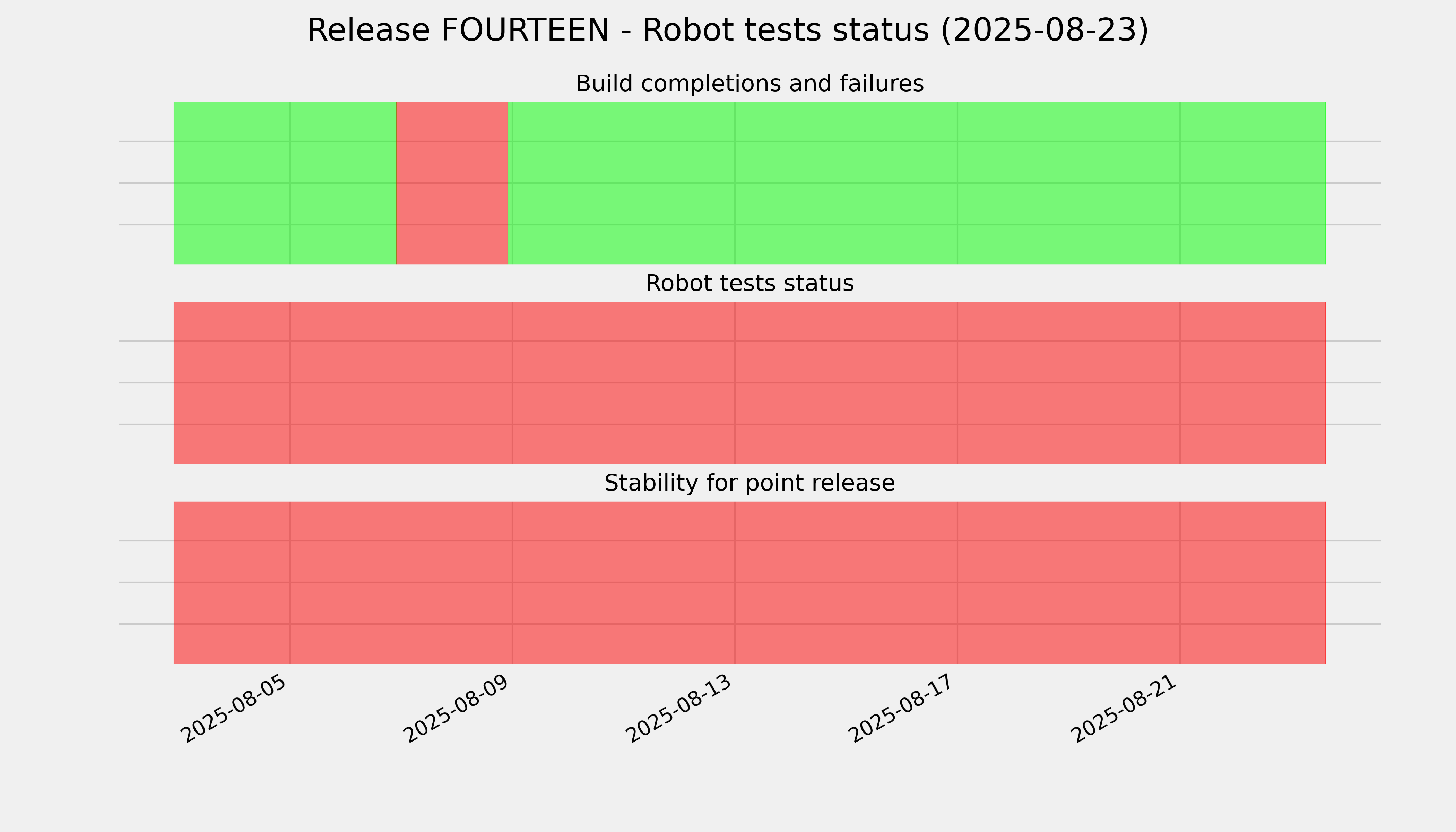Click the red Robot tests status bar
This screenshot has height=832, width=1456.
coord(750,383)
